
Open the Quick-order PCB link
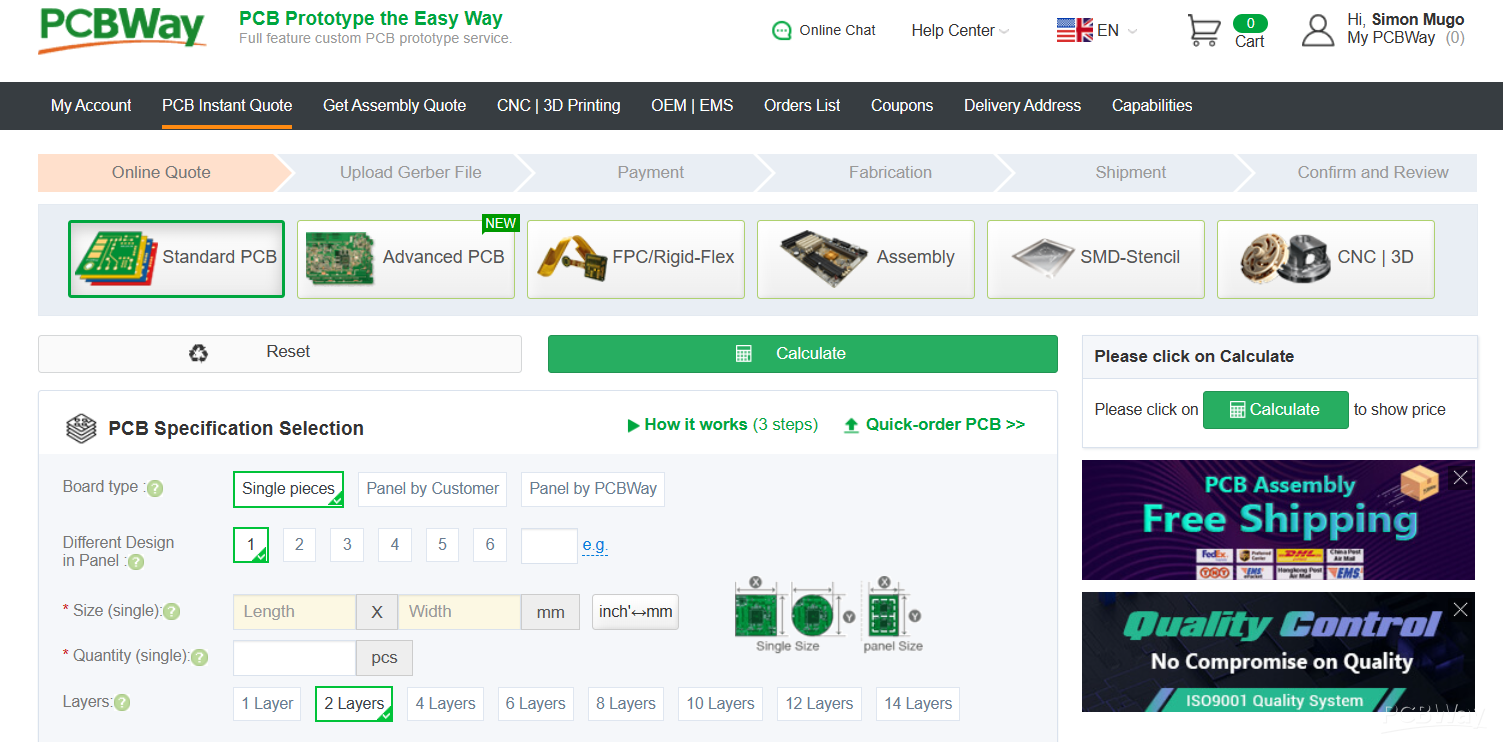(x=935, y=425)
